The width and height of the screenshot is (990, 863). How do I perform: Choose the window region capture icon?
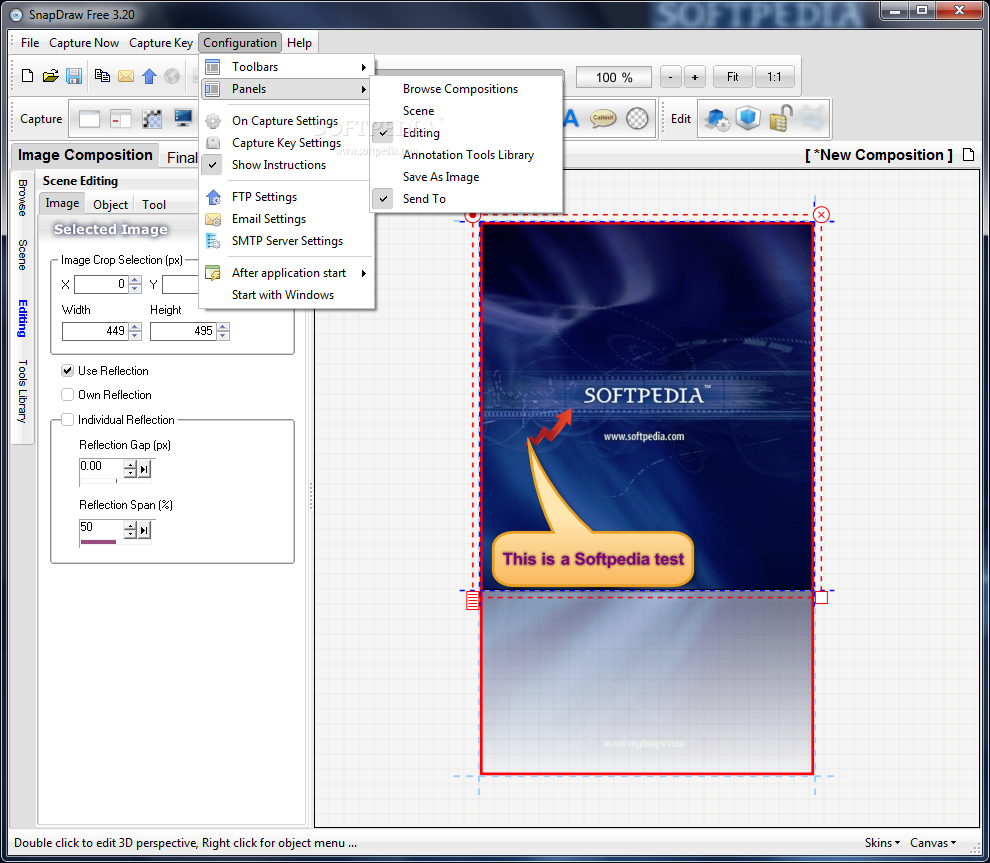[121, 119]
